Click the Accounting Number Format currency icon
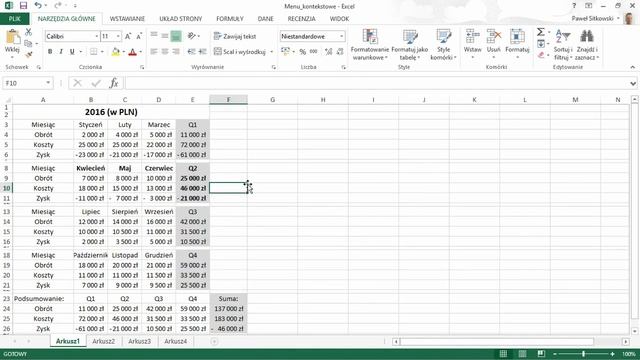This screenshot has width=640, height=360. click(285, 52)
